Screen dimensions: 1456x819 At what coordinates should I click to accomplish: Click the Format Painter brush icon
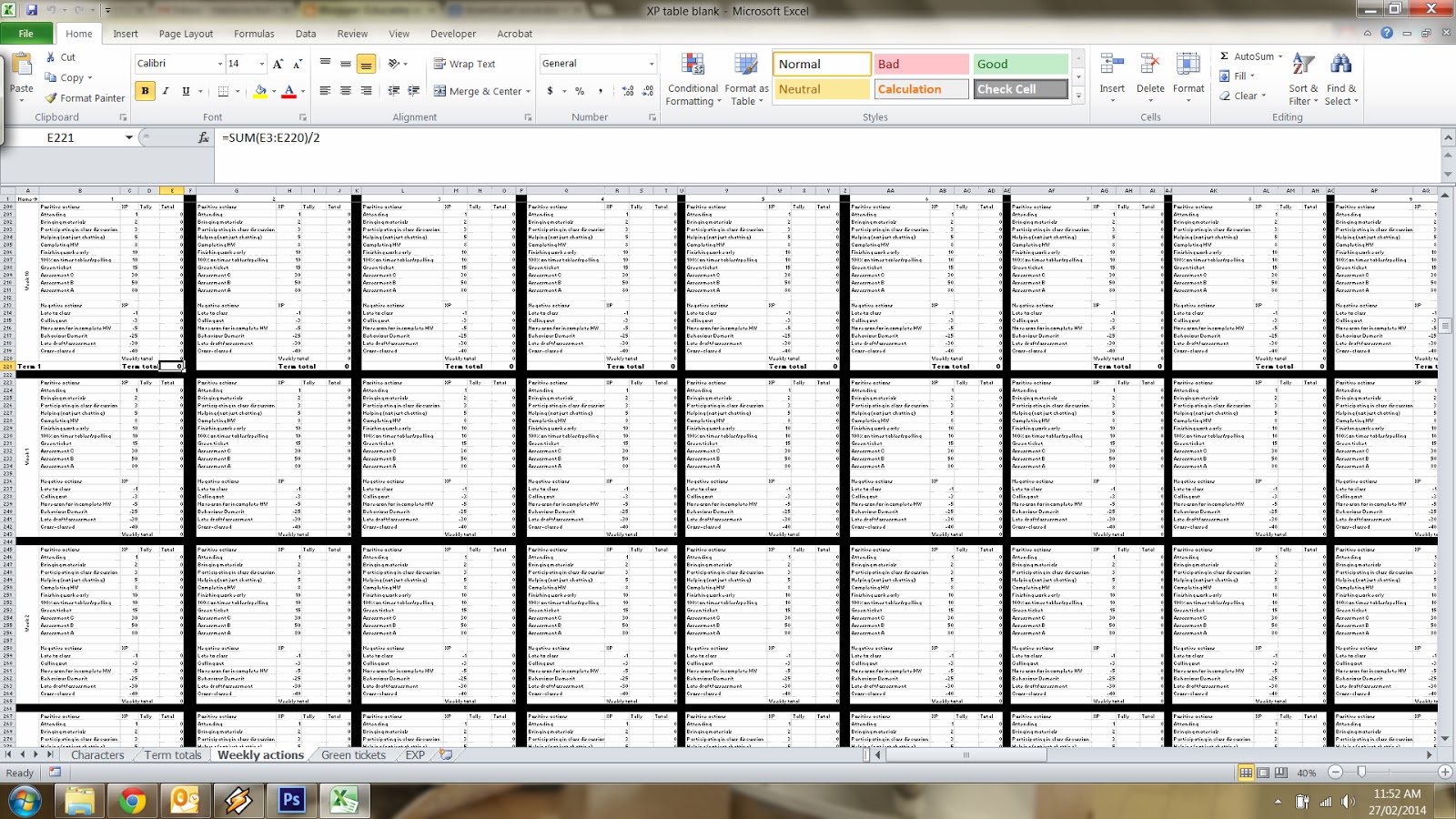pos(52,98)
